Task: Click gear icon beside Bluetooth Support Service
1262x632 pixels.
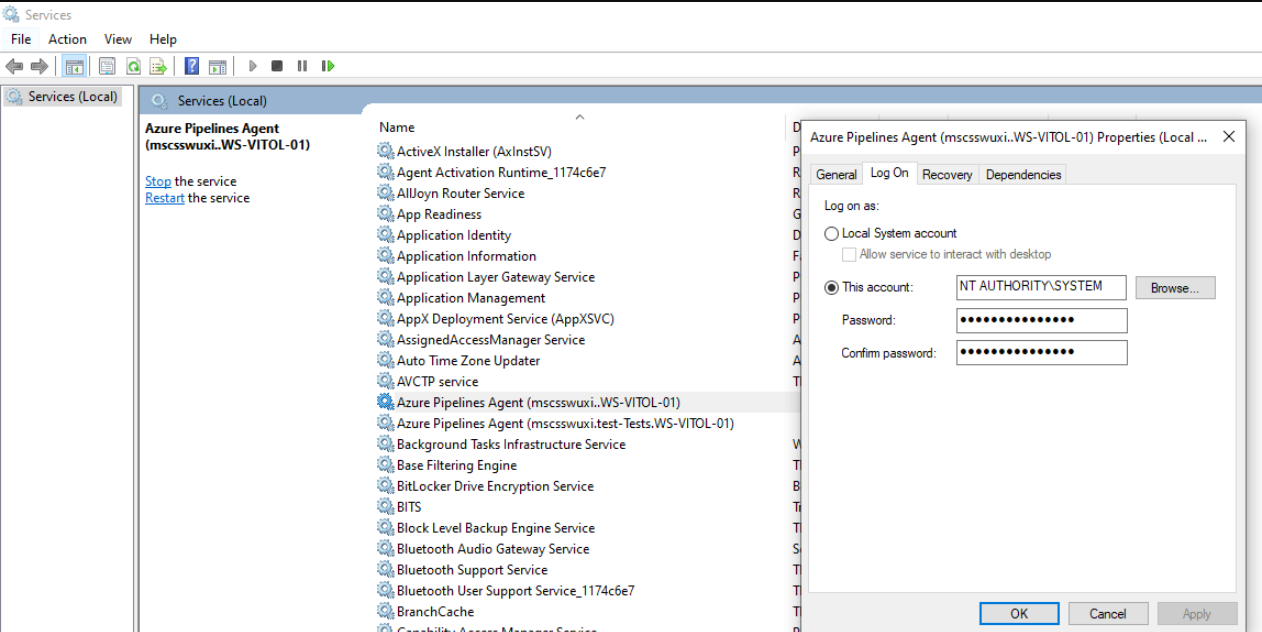Action: (x=385, y=570)
